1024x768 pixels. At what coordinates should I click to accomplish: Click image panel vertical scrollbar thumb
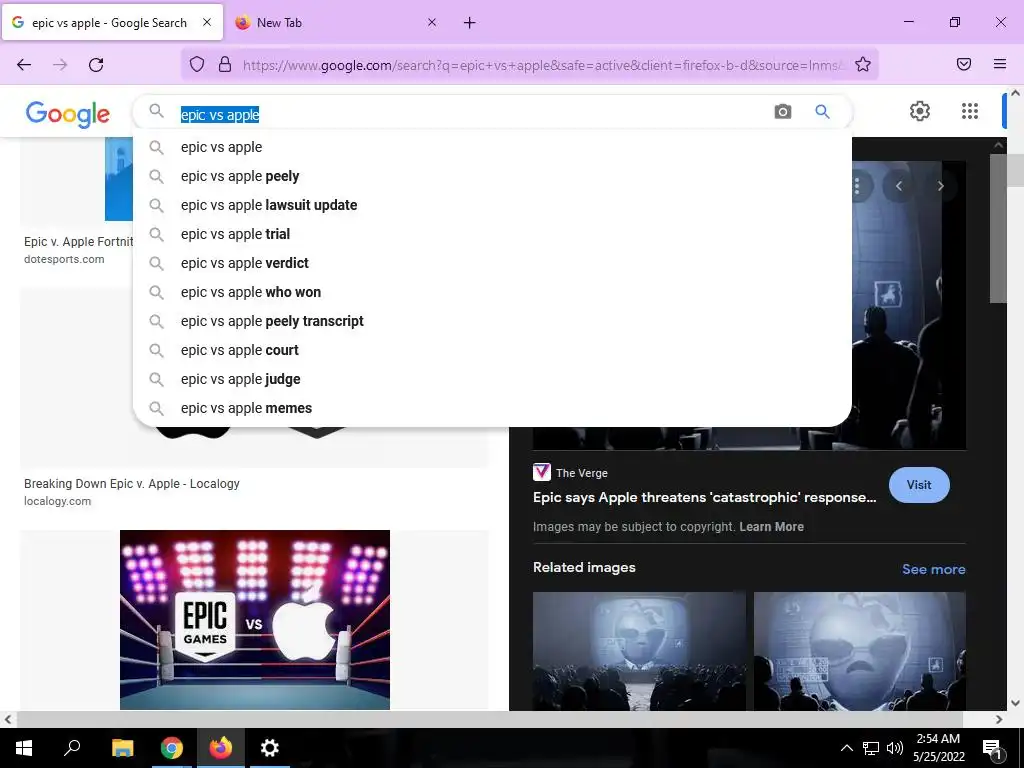998,228
